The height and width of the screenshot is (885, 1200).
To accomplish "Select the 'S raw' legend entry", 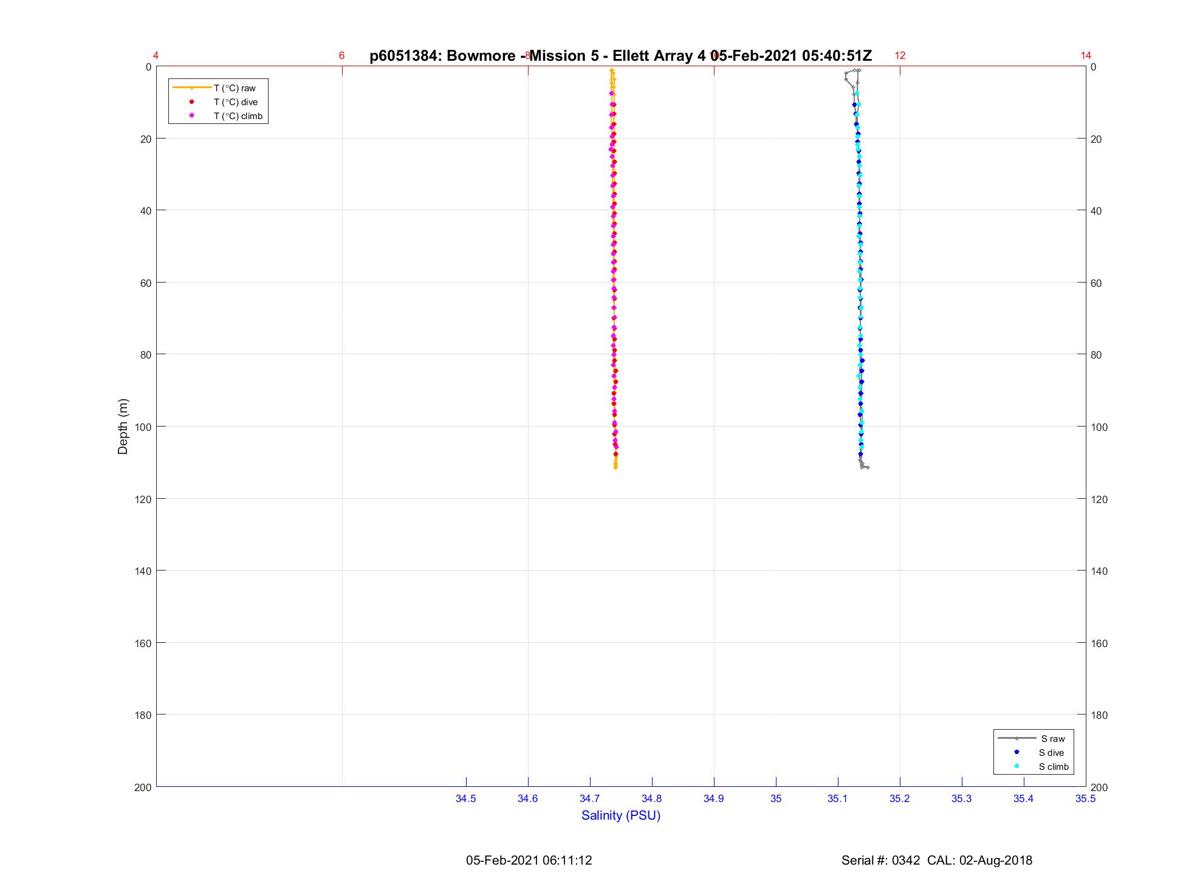I will point(1052,738).
